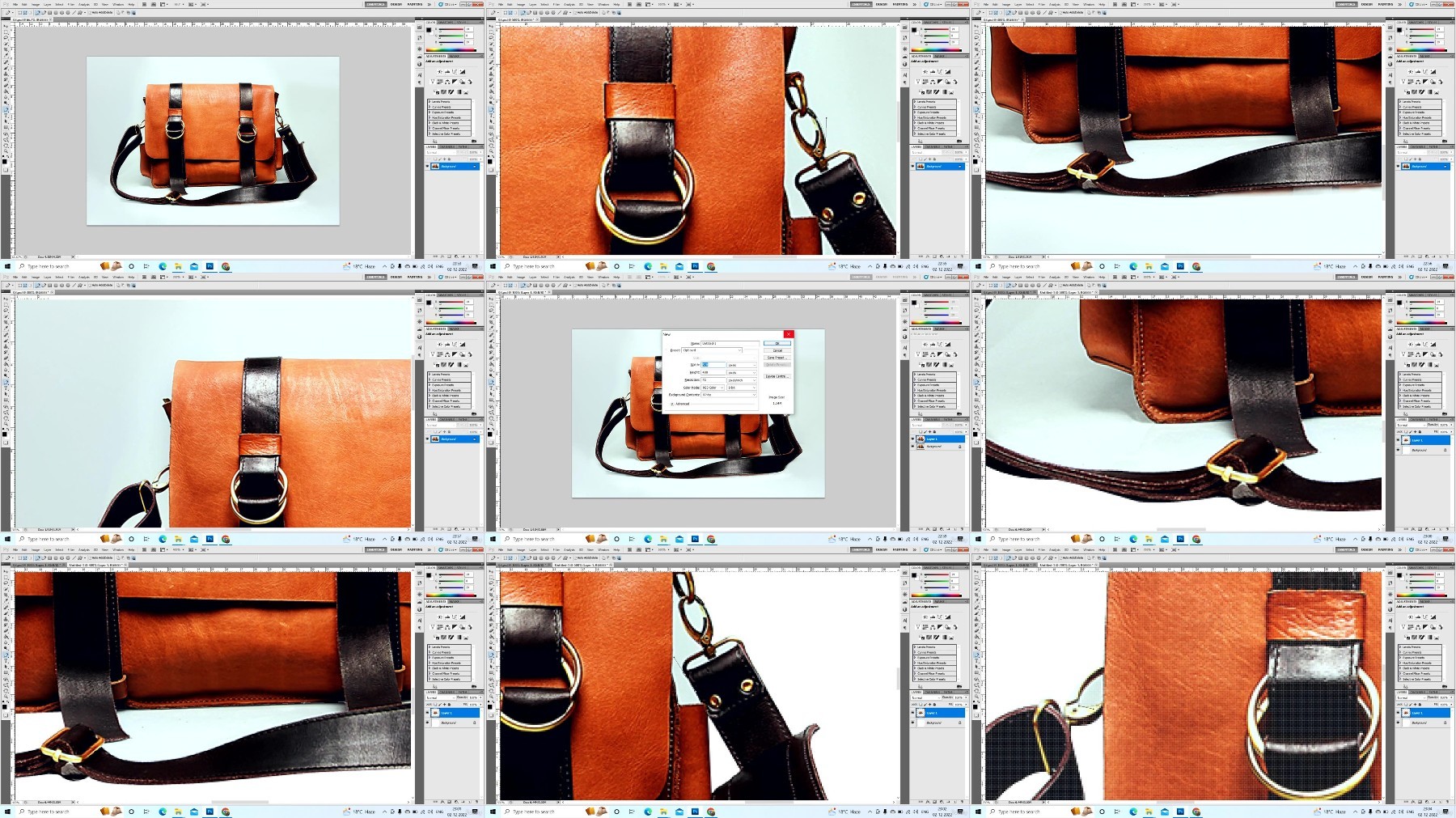Toggle Background layer visibility in bottom-right screenshot
The width and height of the screenshot is (1456, 818).
click(1398, 723)
